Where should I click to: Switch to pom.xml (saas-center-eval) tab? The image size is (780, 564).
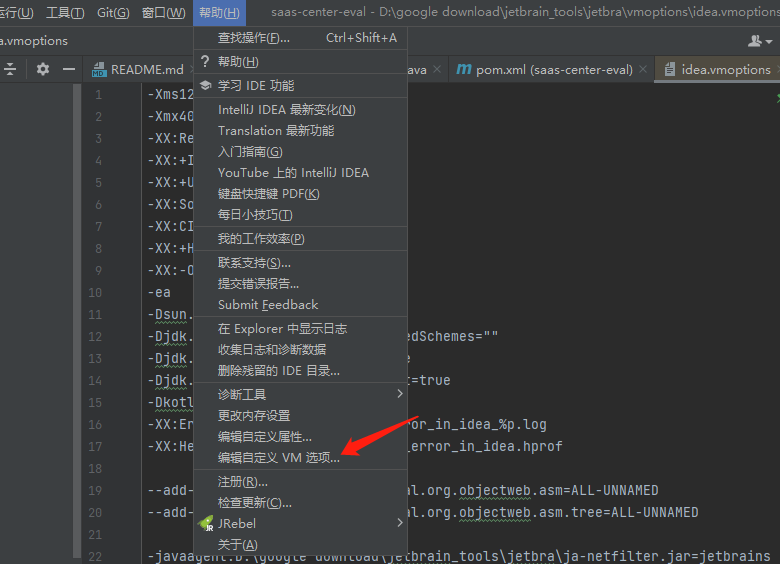pos(552,70)
